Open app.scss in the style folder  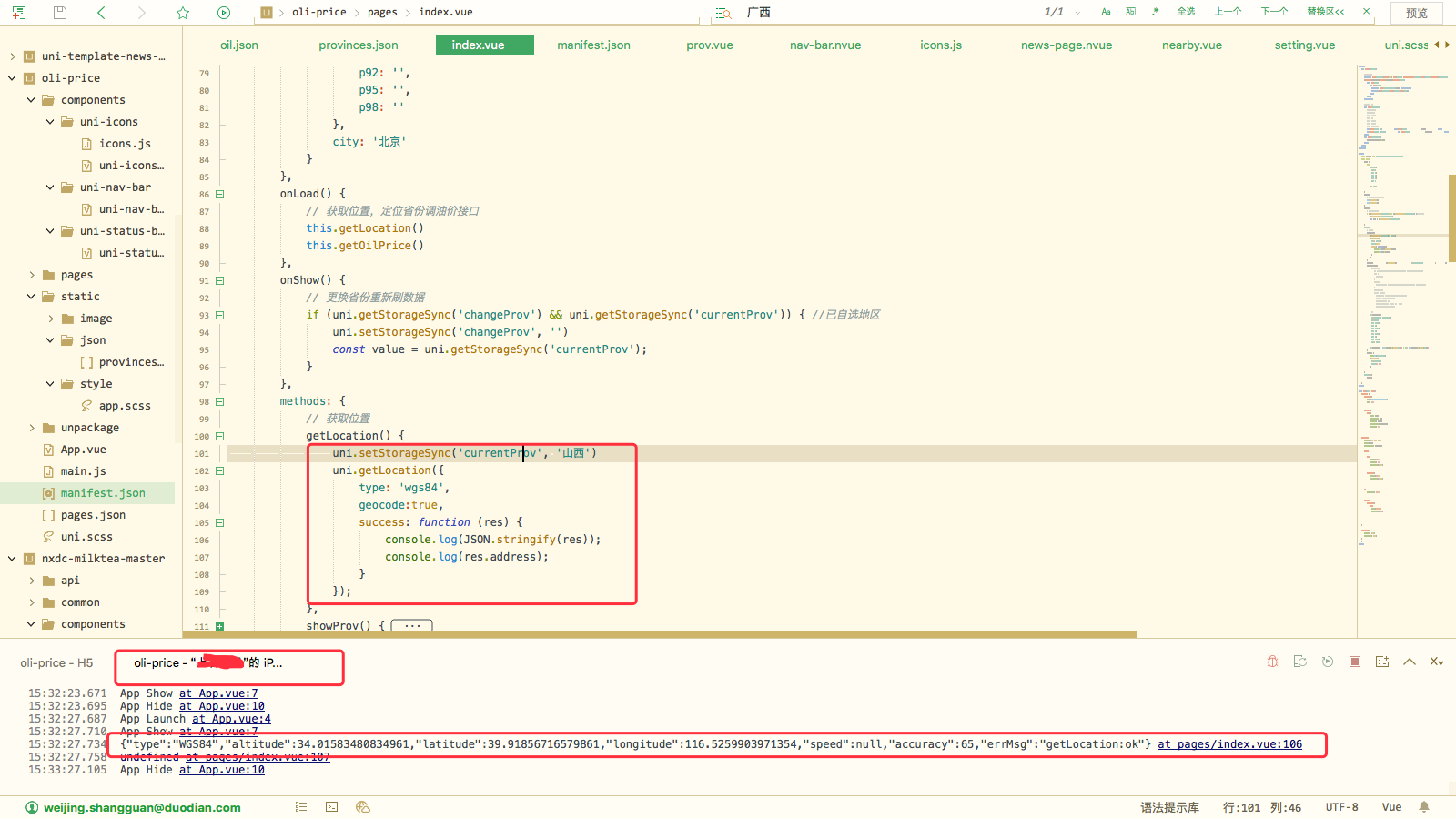point(125,406)
